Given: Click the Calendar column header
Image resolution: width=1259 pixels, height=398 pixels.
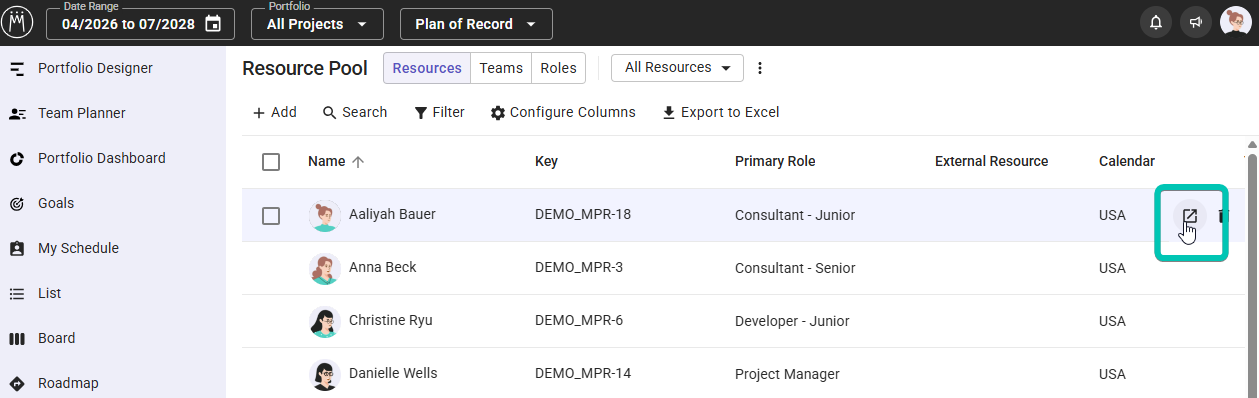Looking at the screenshot, I should pyautogui.click(x=1127, y=162).
